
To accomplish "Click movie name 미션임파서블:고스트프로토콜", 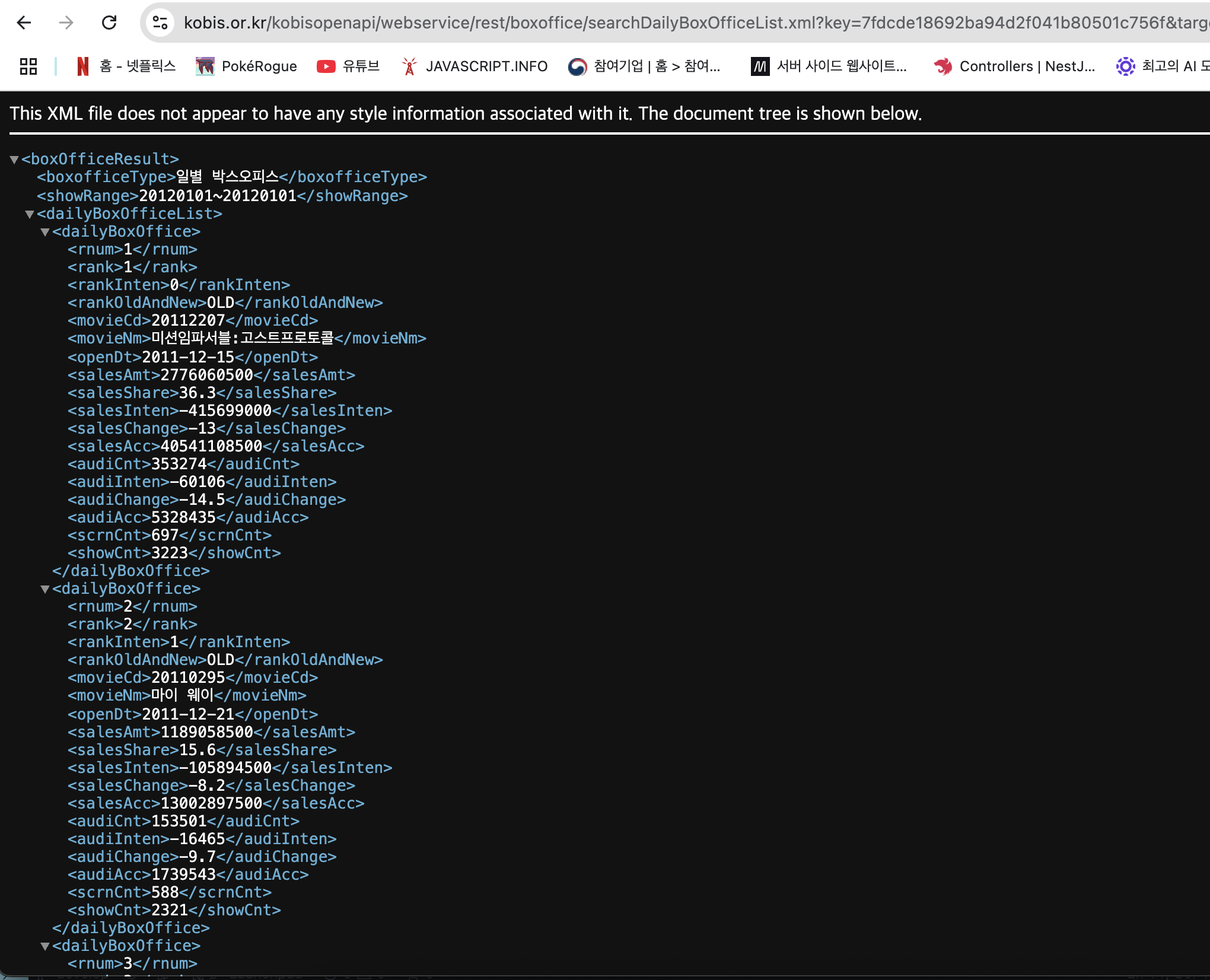I will click(243, 338).
